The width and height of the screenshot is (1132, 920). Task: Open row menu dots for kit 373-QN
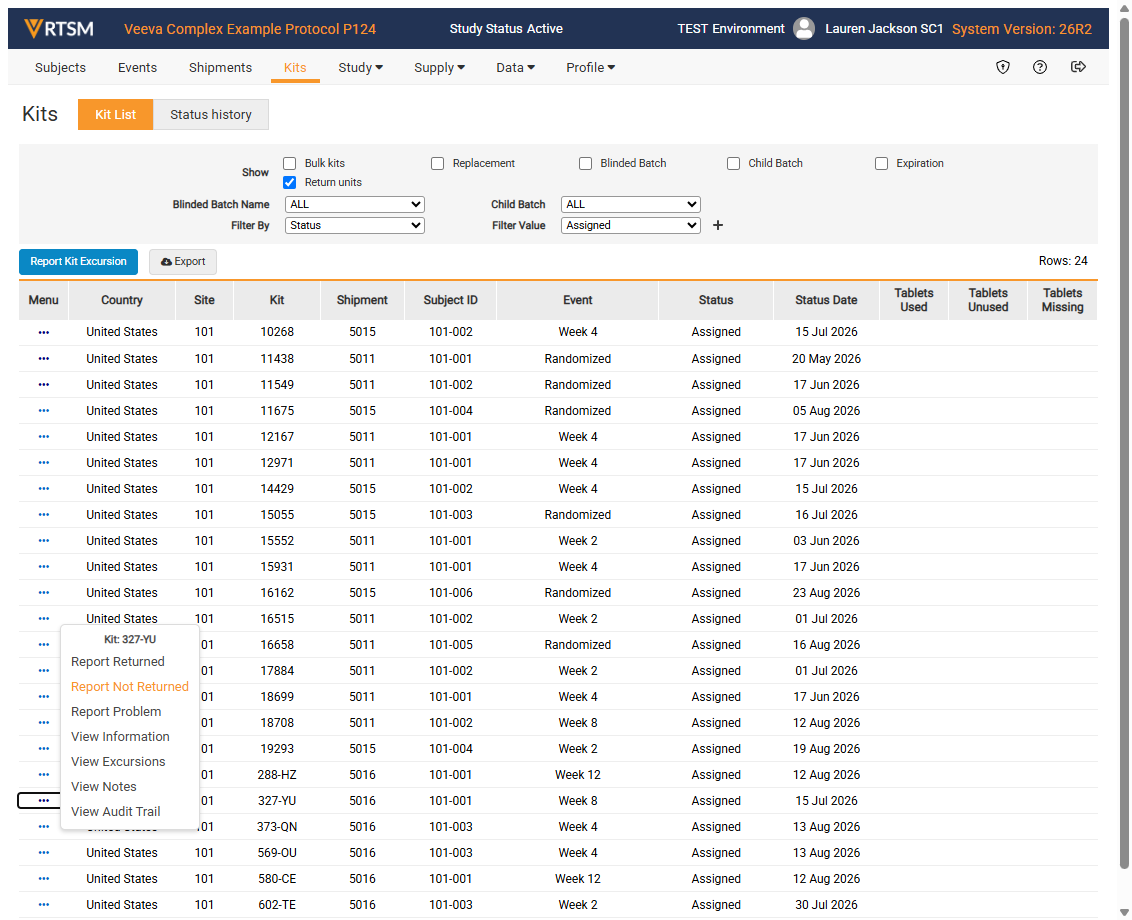(x=44, y=827)
